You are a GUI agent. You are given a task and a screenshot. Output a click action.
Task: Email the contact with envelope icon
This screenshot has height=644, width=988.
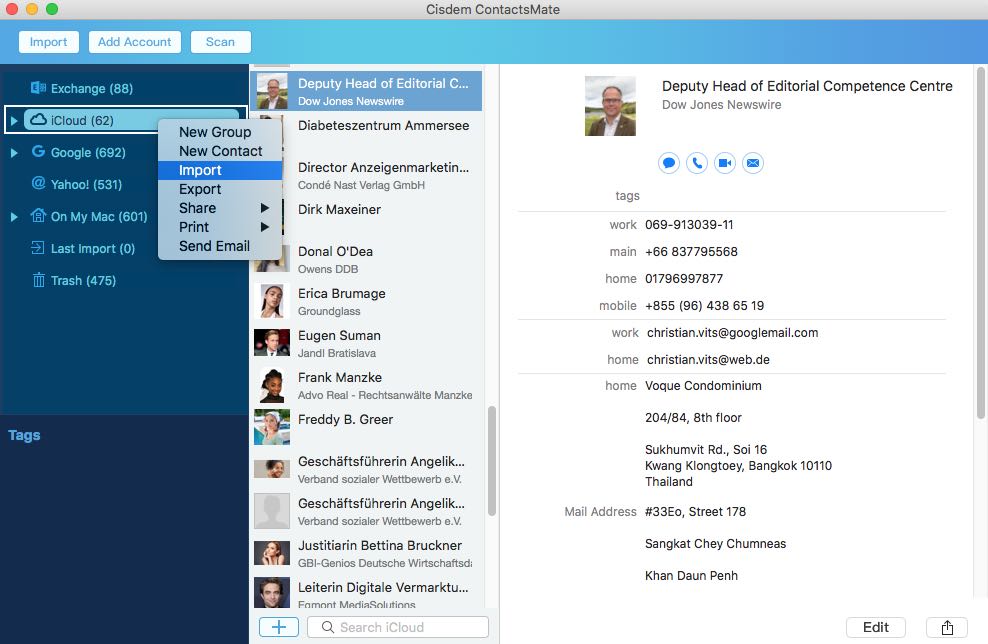click(753, 163)
